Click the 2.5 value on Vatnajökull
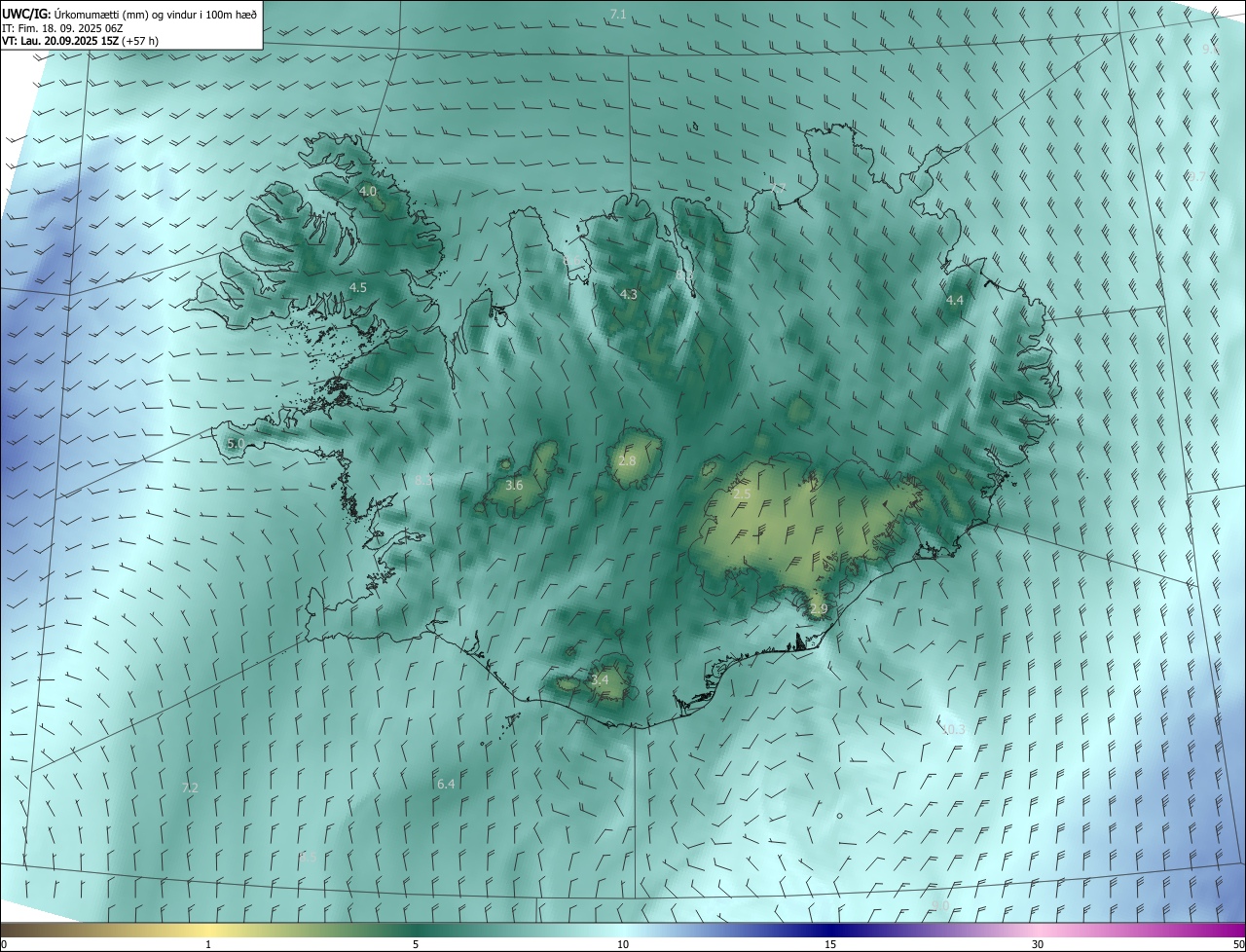Screen dimensions: 1246x952 pos(742,494)
